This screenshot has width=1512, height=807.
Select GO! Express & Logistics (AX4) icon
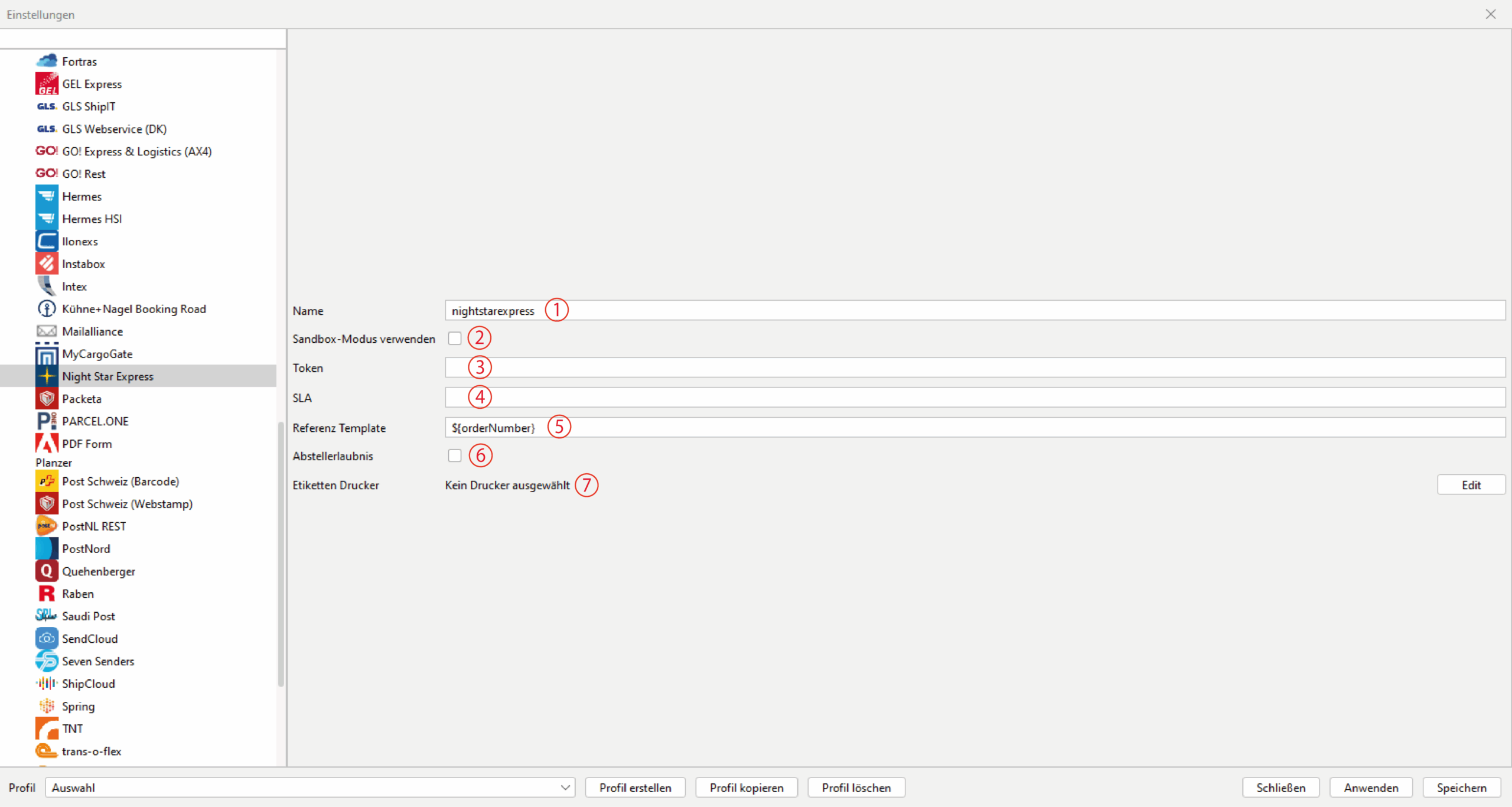[47, 151]
